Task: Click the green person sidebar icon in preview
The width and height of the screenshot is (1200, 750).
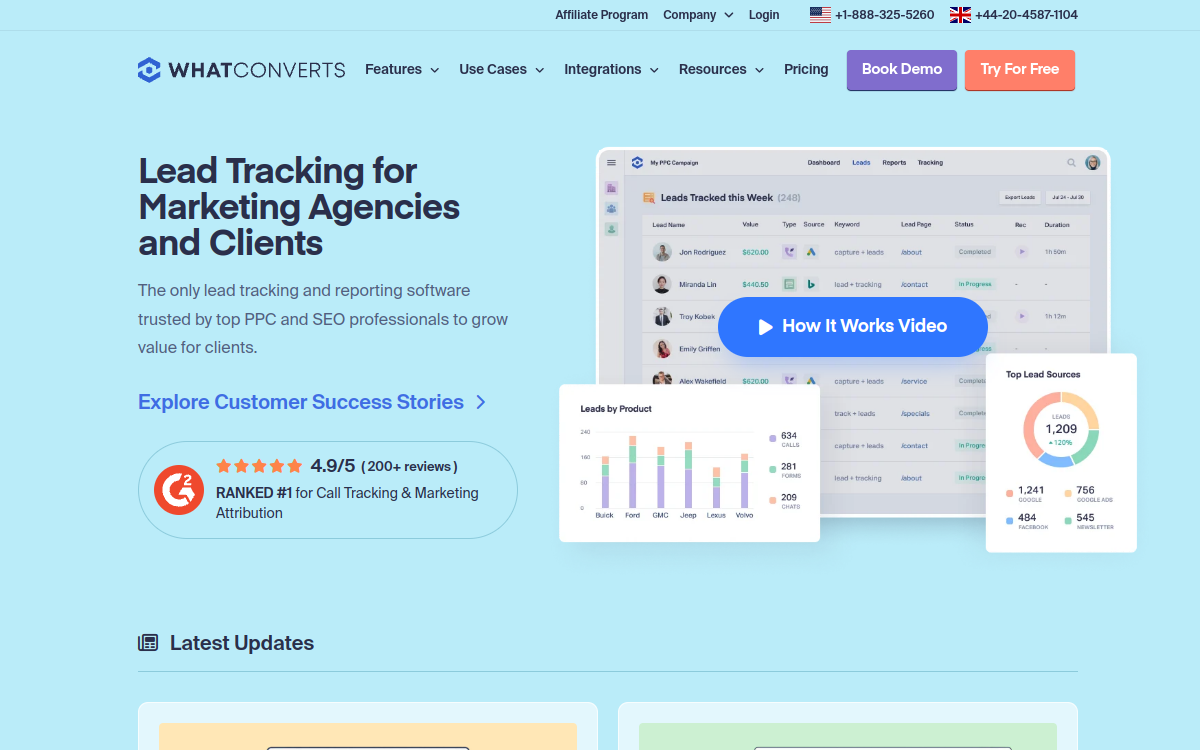Action: click(x=612, y=229)
